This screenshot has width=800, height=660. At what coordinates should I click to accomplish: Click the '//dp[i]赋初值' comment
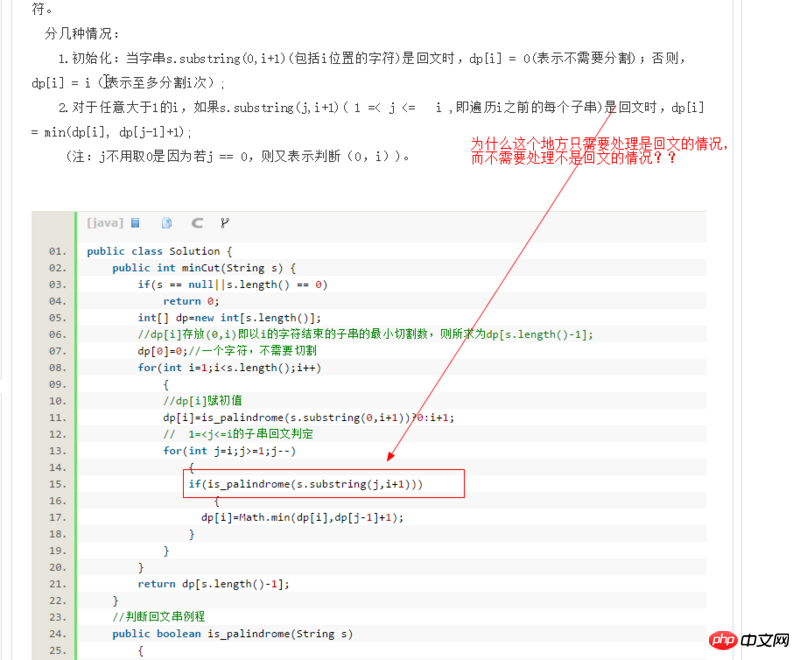[203, 401]
